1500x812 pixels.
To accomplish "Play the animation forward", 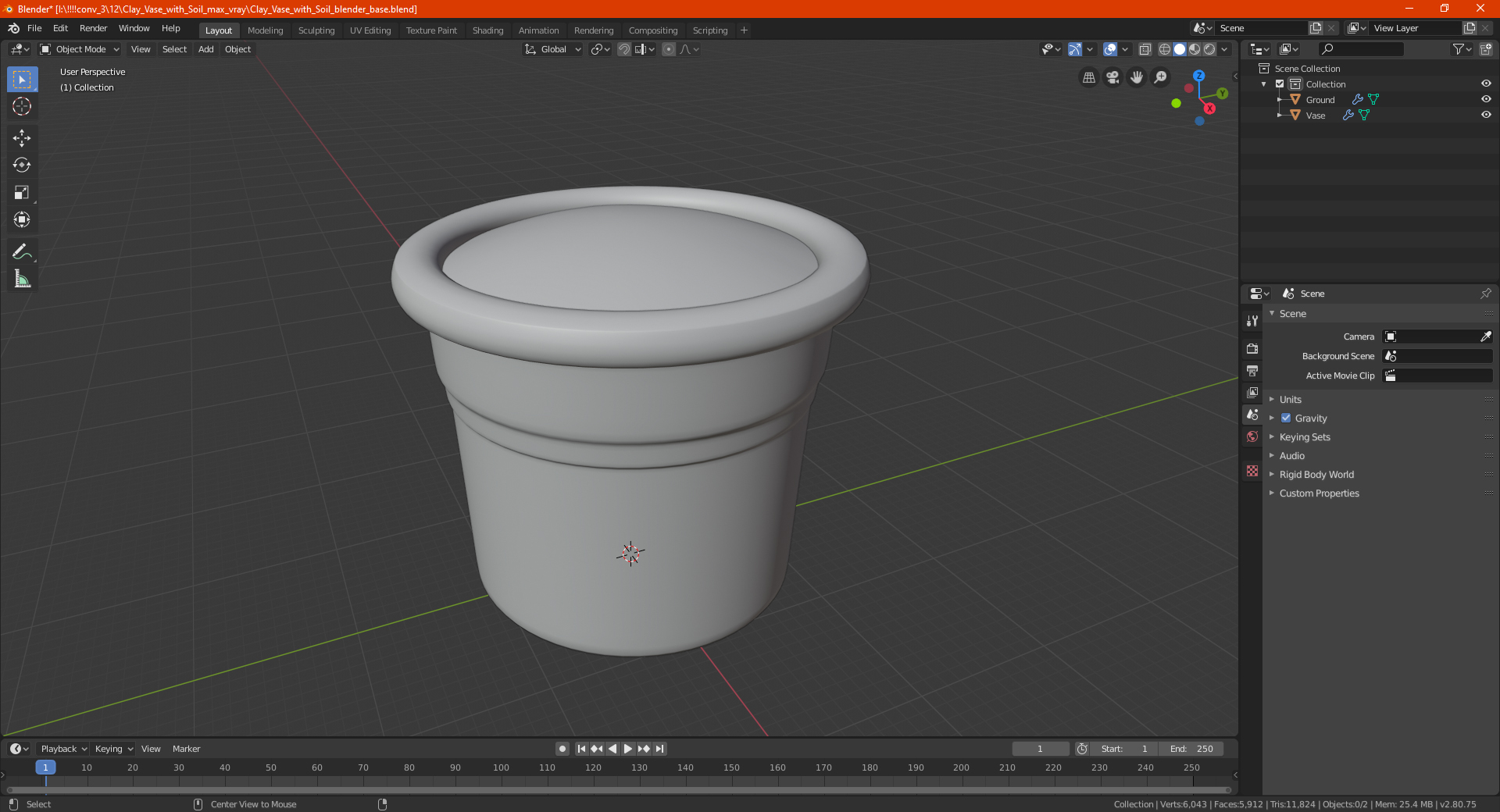I will [x=628, y=749].
